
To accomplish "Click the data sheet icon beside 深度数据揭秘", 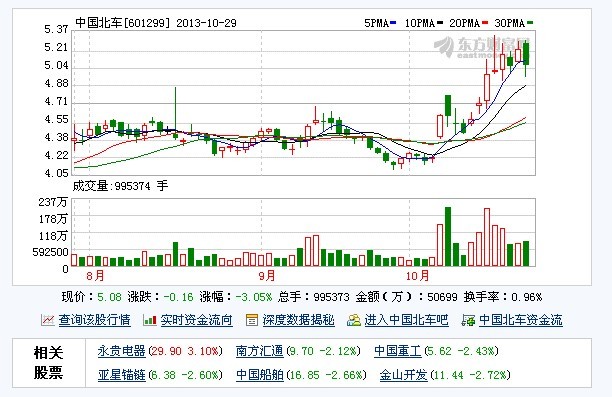I will click(252, 320).
